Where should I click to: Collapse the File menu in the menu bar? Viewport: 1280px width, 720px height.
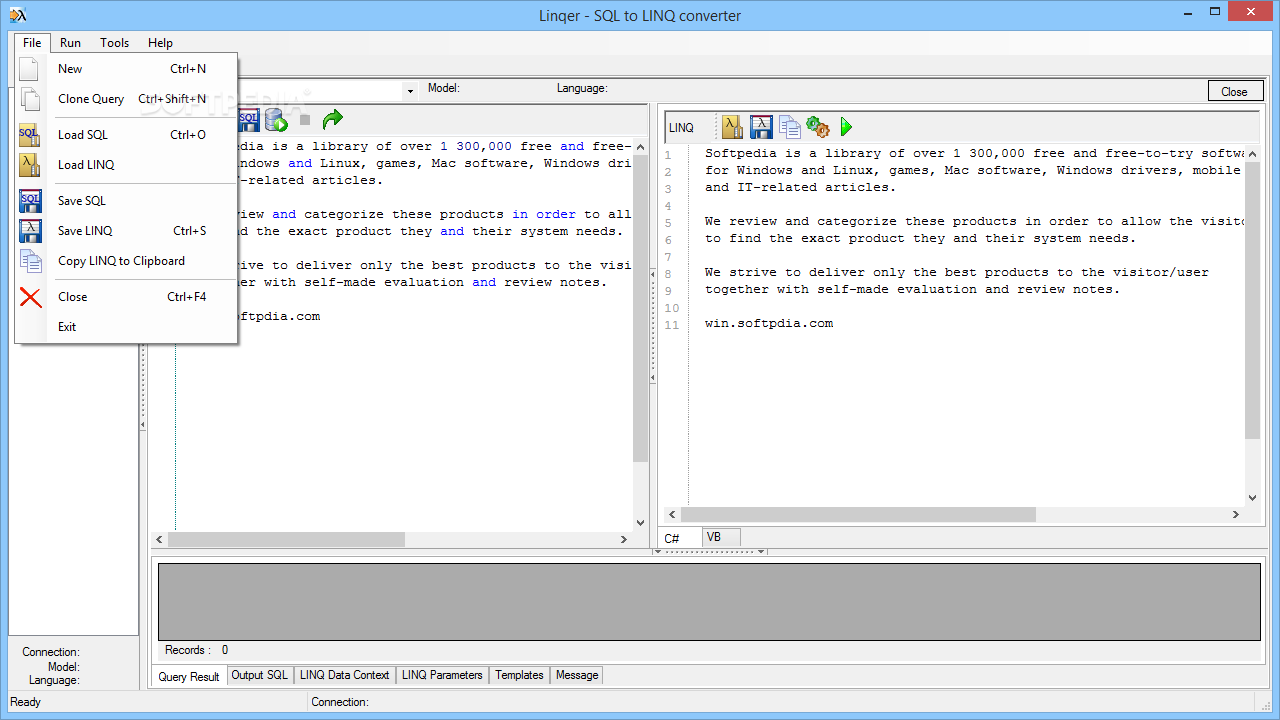[32, 43]
